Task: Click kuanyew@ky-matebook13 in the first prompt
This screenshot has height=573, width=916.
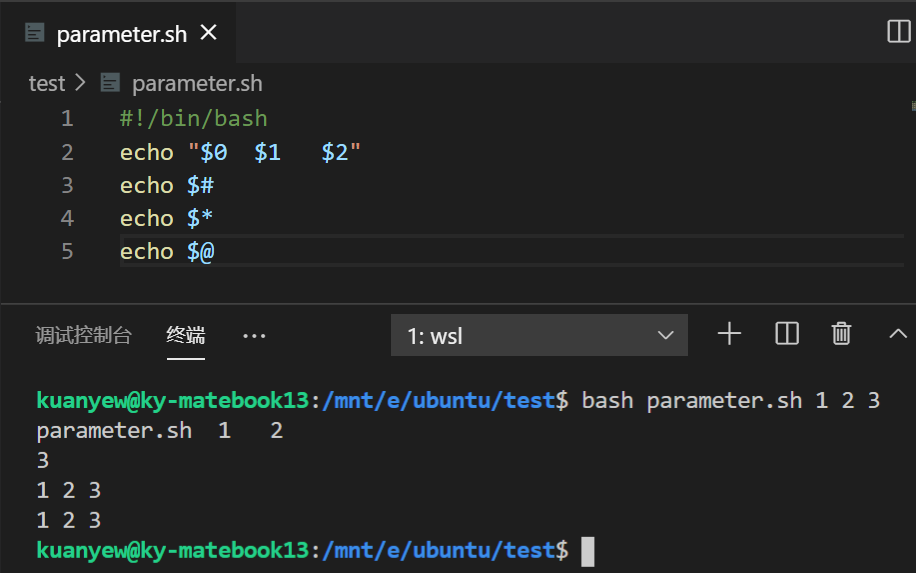Action: click(x=172, y=401)
